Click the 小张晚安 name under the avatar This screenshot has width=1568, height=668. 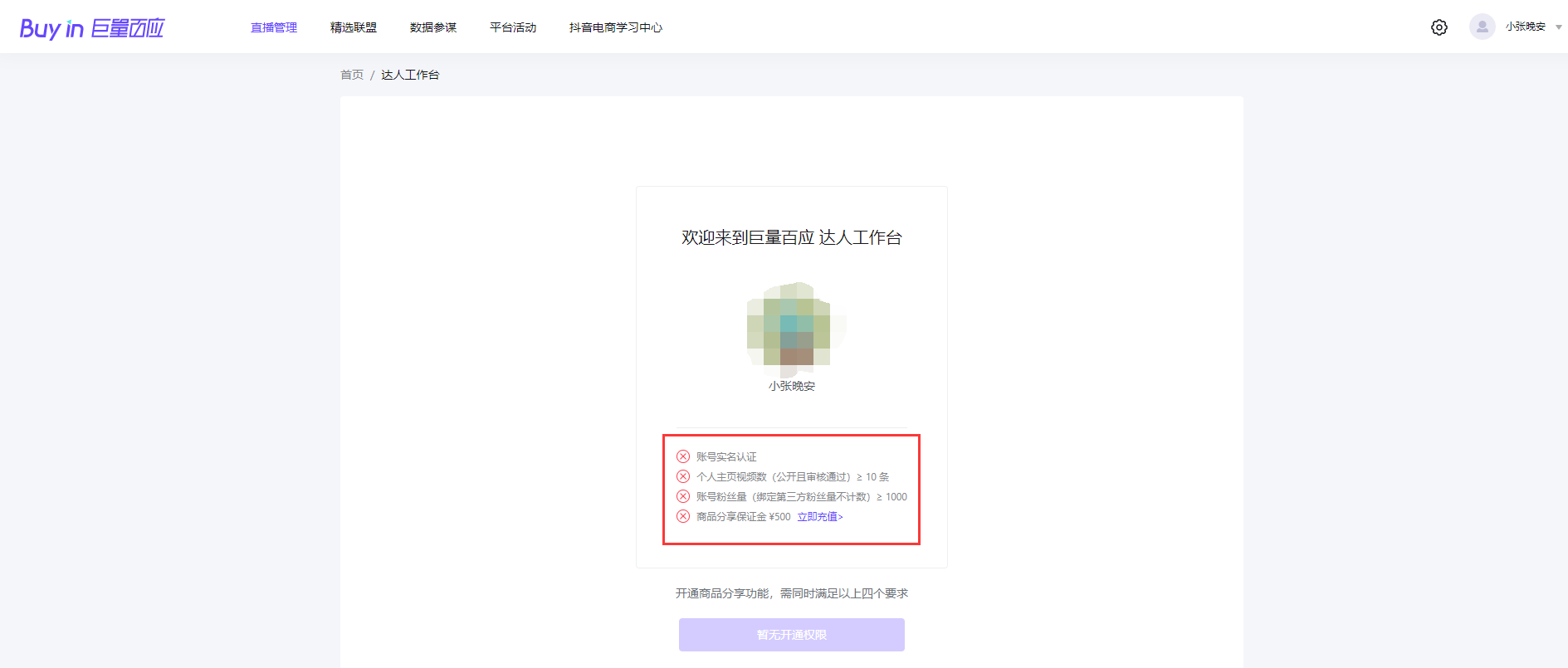[792, 386]
